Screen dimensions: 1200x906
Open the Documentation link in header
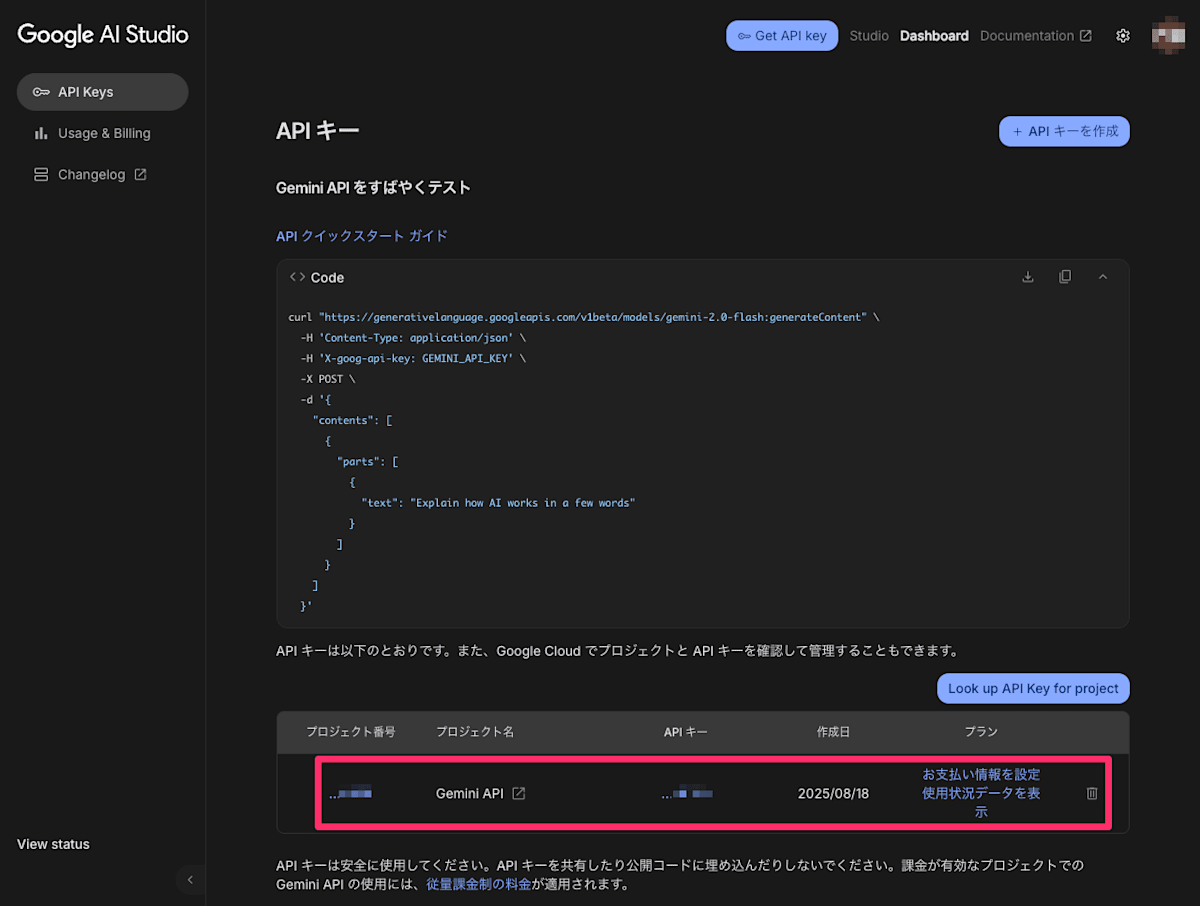[1036, 35]
